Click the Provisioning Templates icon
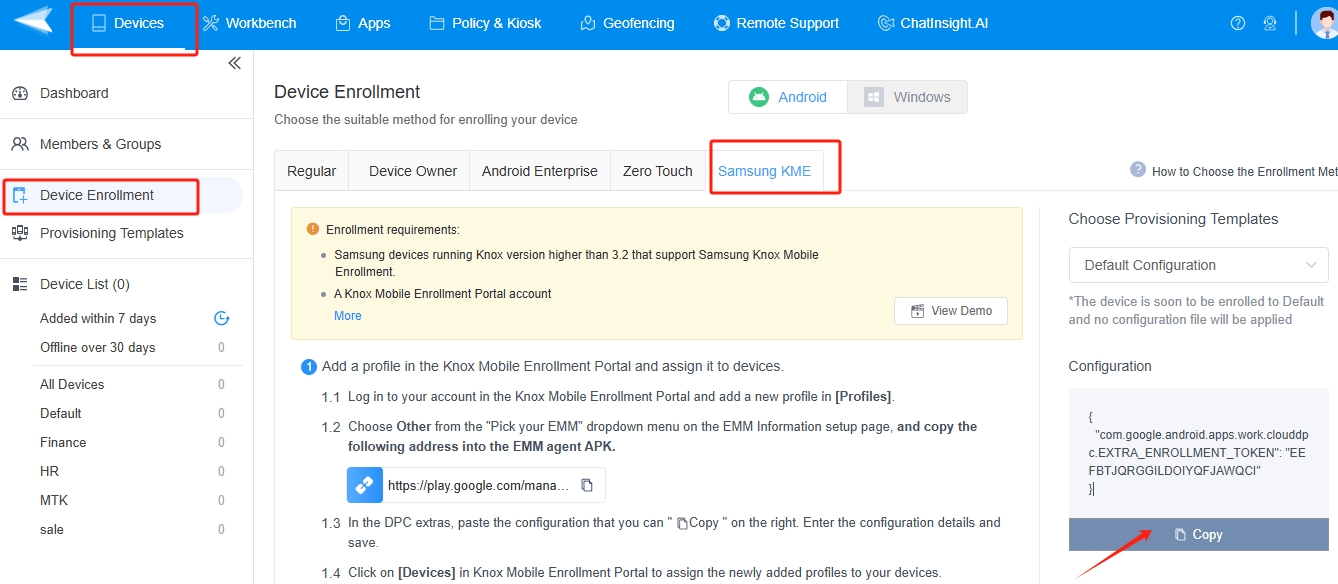The height and width of the screenshot is (584, 1338). 20,233
